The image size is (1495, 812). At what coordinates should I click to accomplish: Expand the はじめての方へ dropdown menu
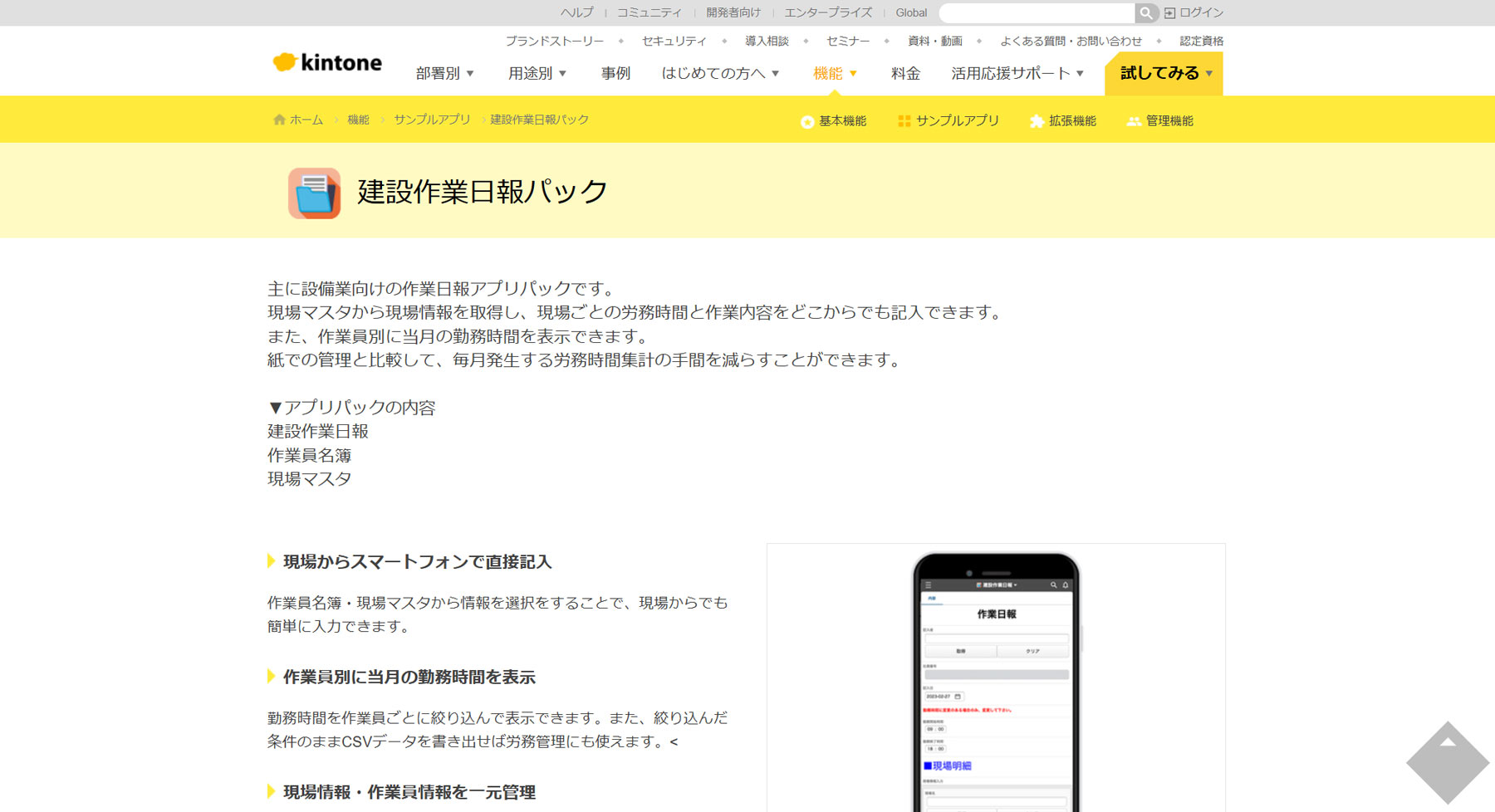pyautogui.click(x=720, y=73)
